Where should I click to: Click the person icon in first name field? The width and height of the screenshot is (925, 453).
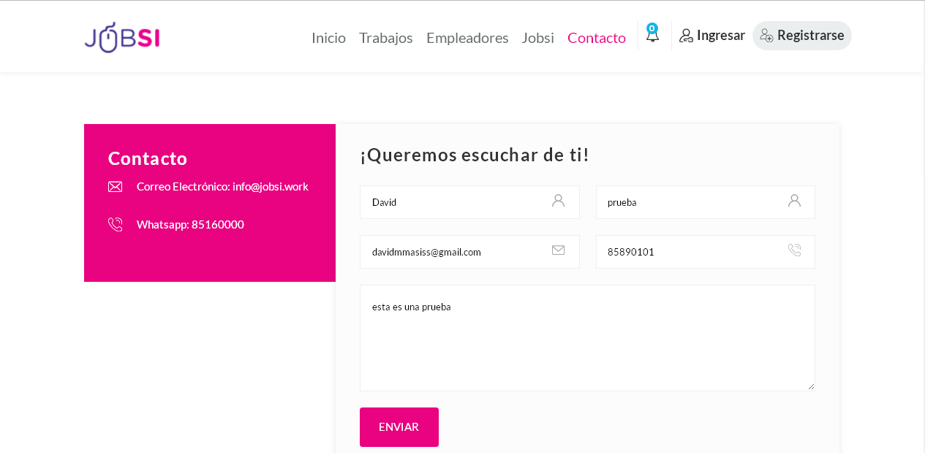558,201
